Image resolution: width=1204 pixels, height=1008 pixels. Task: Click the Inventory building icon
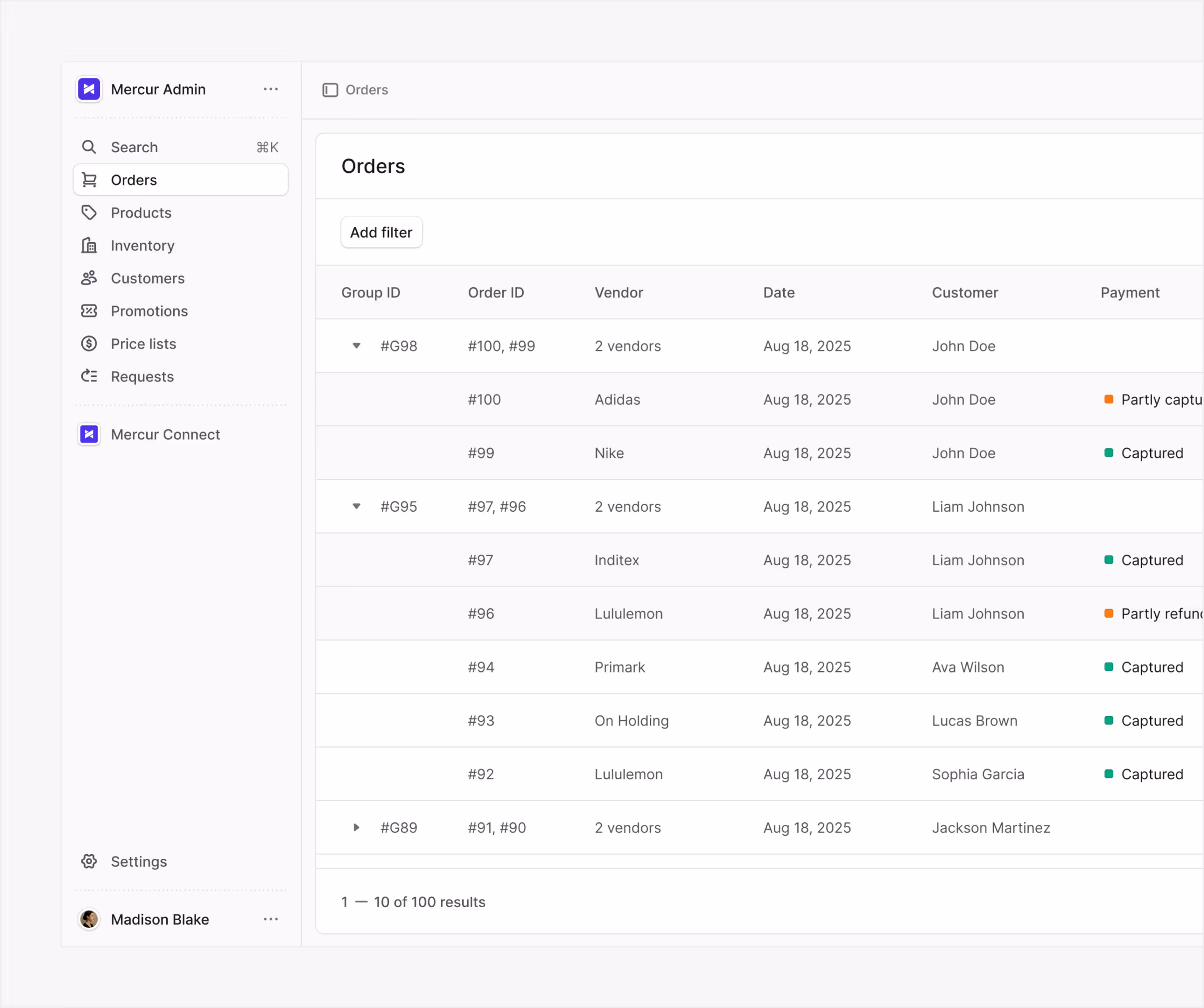point(89,246)
